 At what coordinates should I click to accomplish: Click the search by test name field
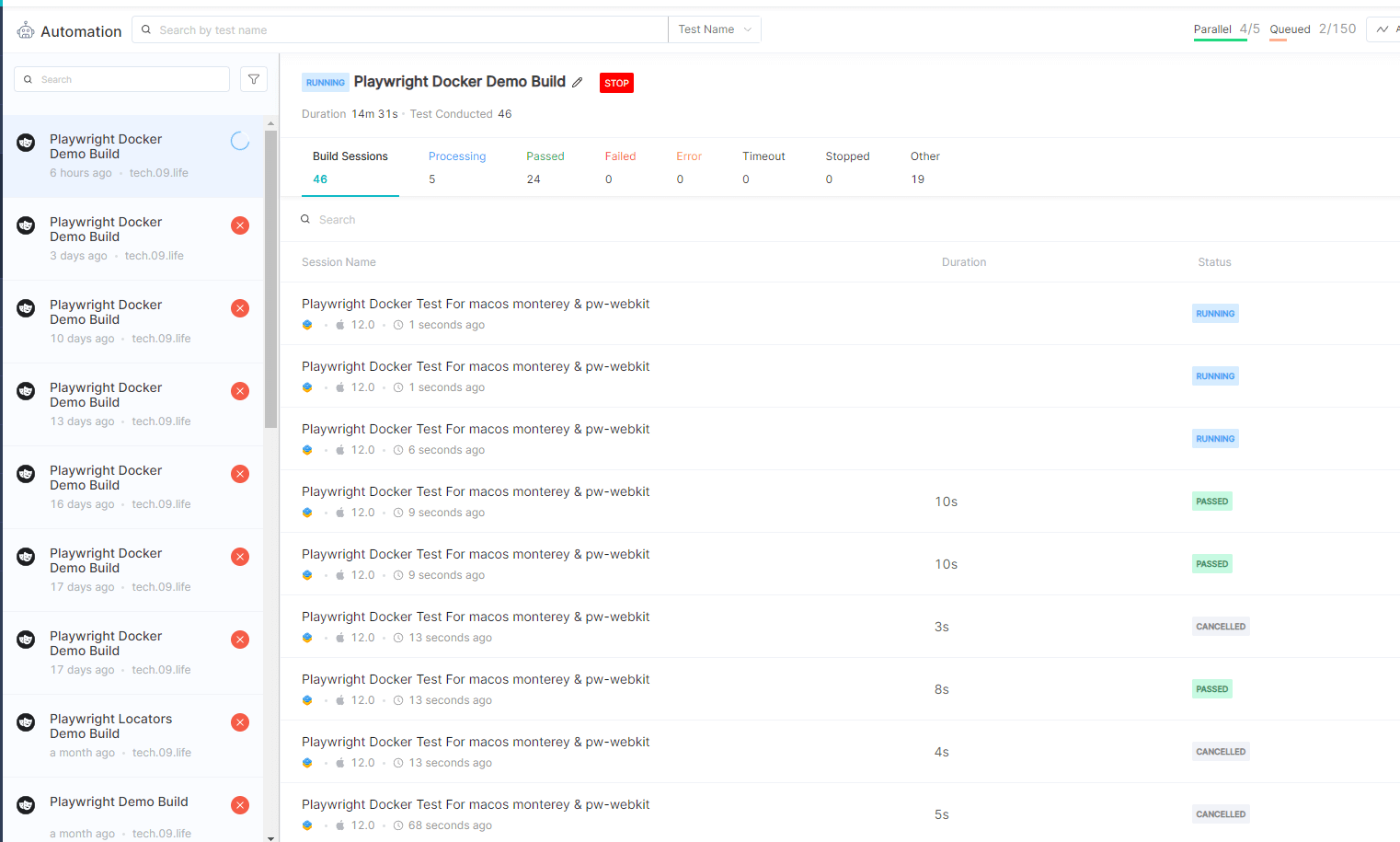[x=400, y=29]
